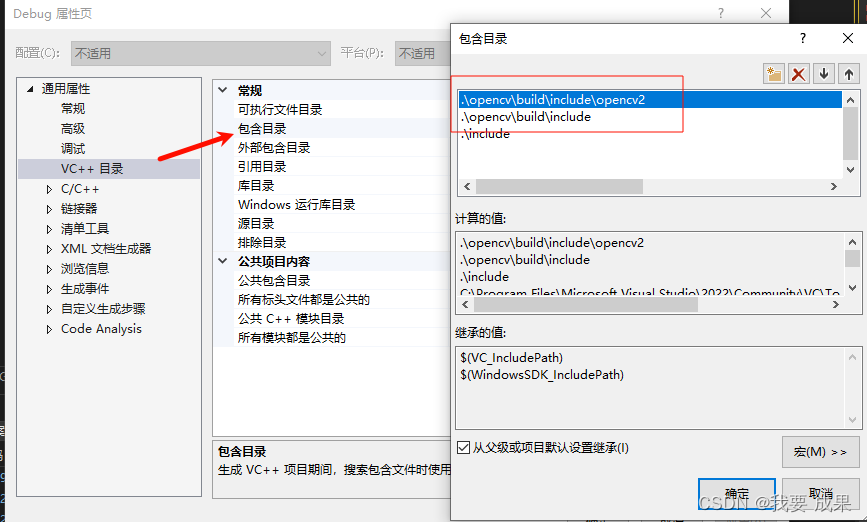Click the help question mark in 包含目录 dialog
This screenshot has width=867, height=522.
coord(803,38)
